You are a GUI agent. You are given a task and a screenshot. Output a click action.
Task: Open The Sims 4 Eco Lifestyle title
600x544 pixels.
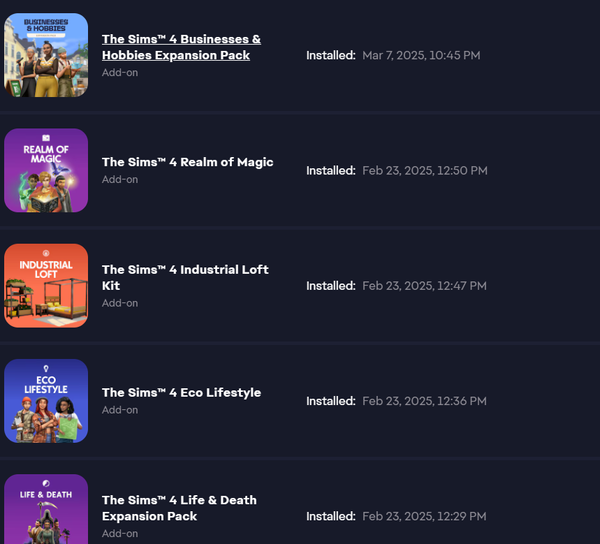181,393
